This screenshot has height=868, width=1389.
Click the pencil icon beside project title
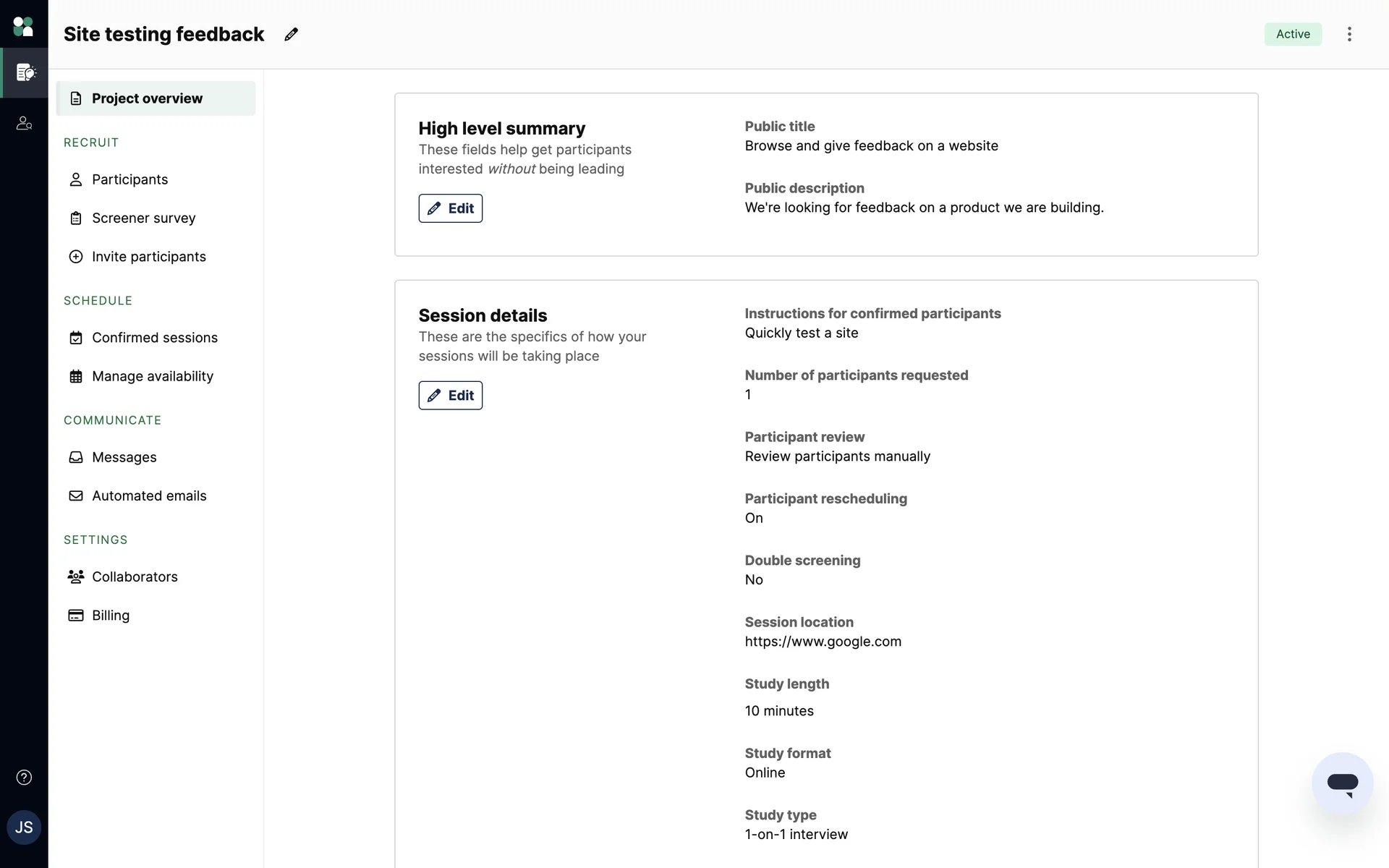click(x=291, y=35)
